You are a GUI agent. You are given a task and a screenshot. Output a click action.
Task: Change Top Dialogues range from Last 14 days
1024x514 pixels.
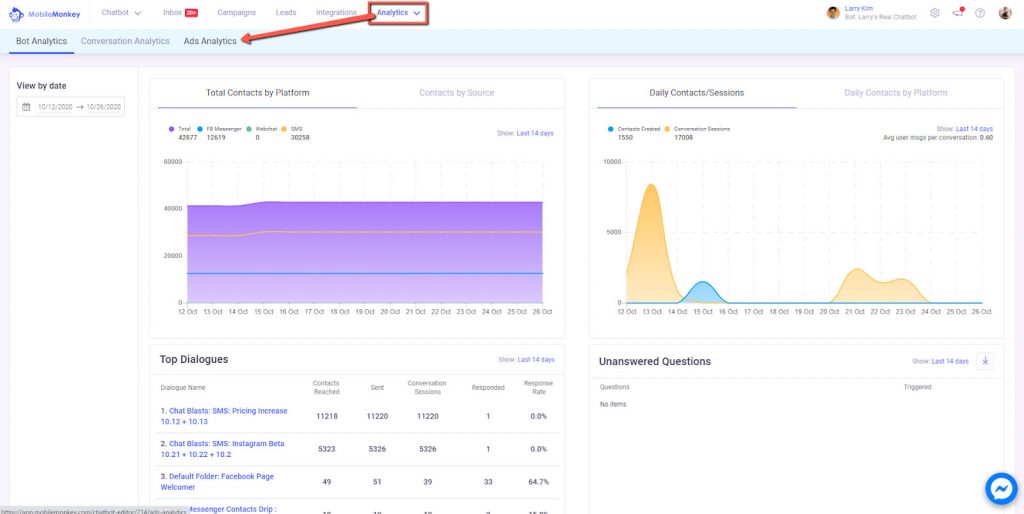536,360
